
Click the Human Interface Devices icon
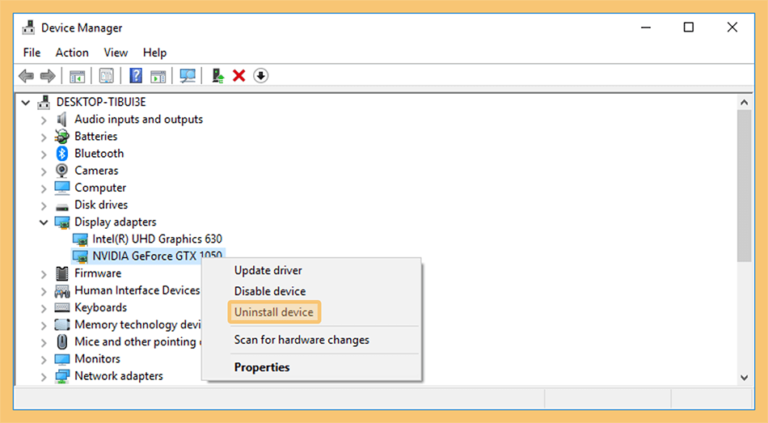[x=62, y=291]
